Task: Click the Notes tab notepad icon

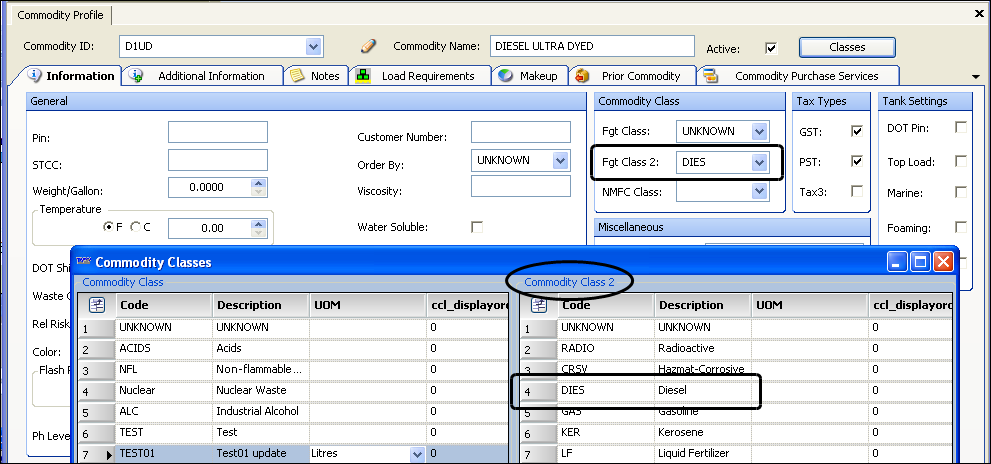Action: pyautogui.click(x=297, y=76)
